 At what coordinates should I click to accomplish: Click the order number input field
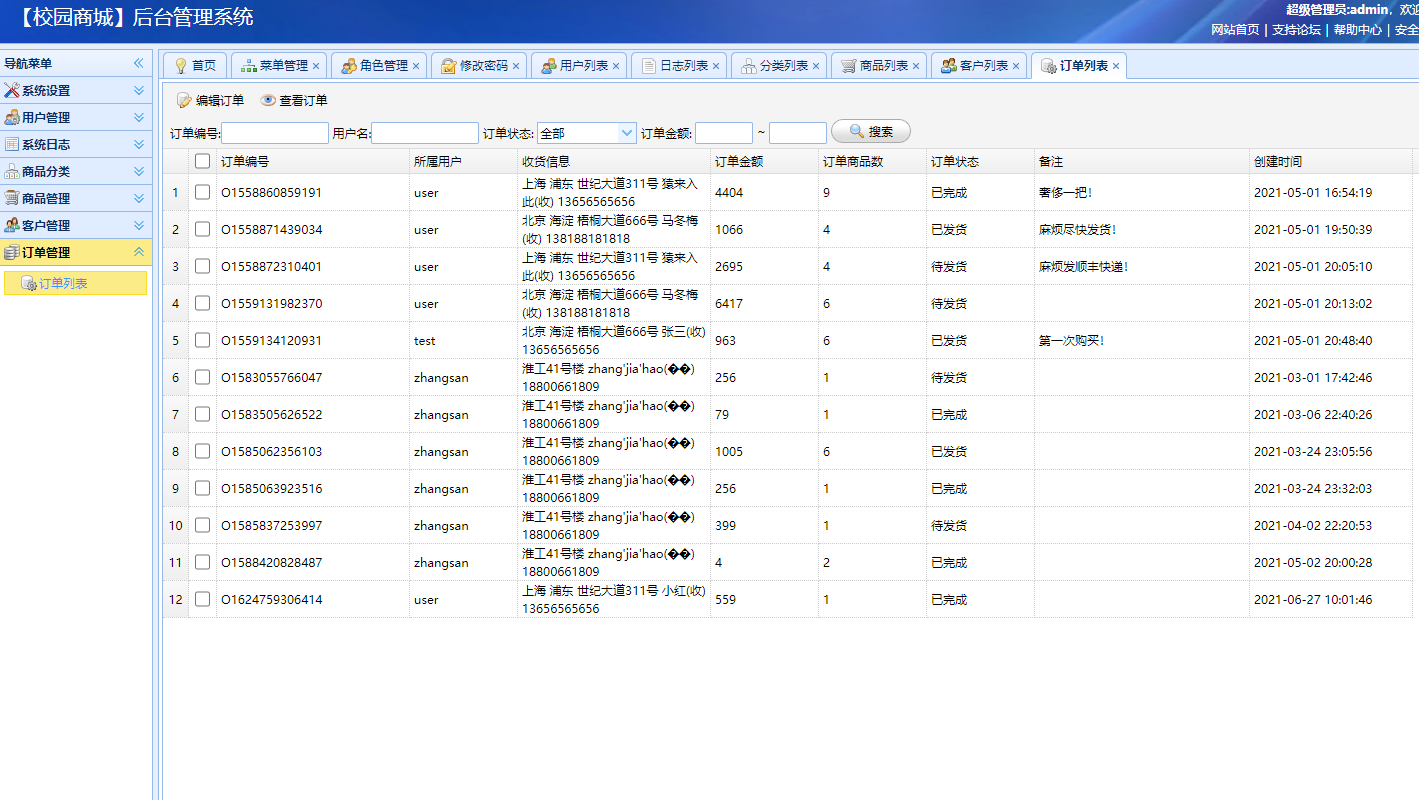(x=275, y=133)
